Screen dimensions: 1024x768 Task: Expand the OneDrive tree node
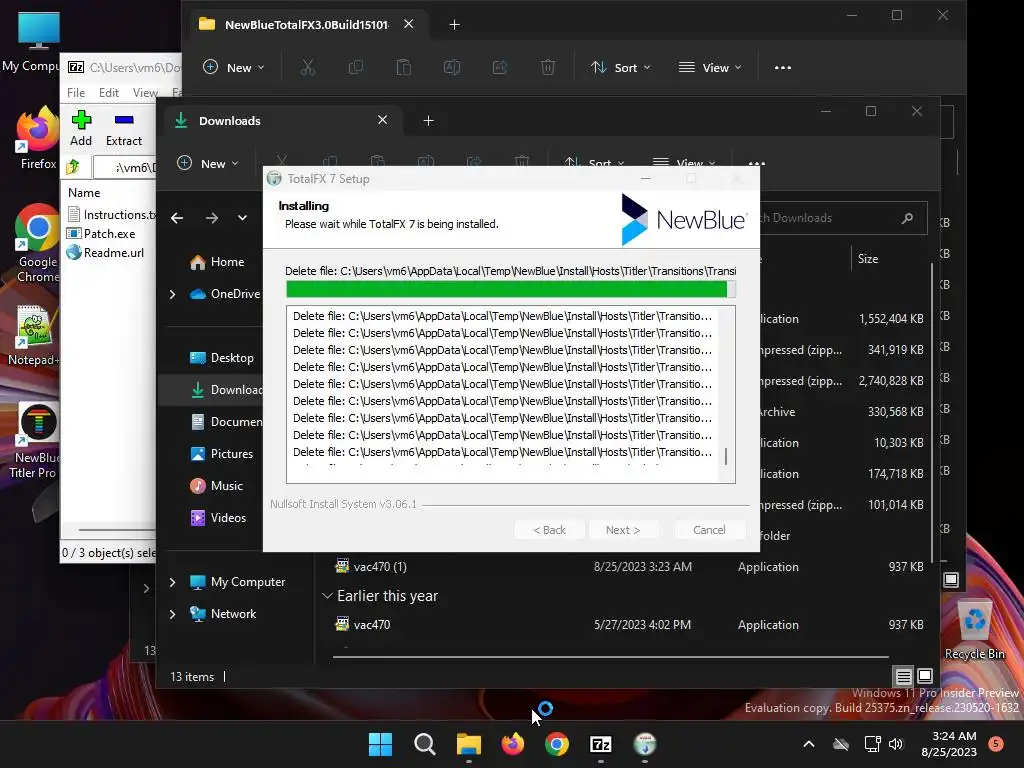pyautogui.click(x=172, y=295)
